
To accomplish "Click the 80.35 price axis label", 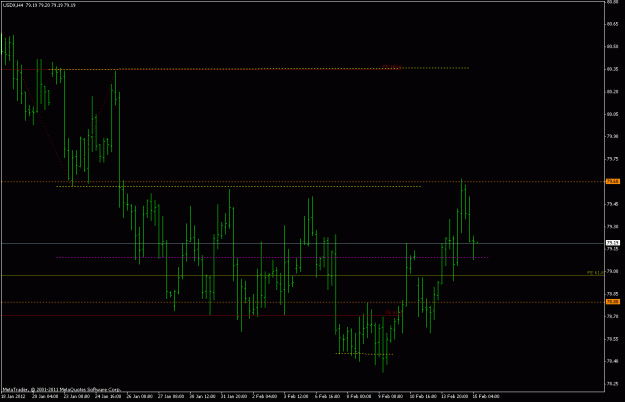I will [612, 69].
